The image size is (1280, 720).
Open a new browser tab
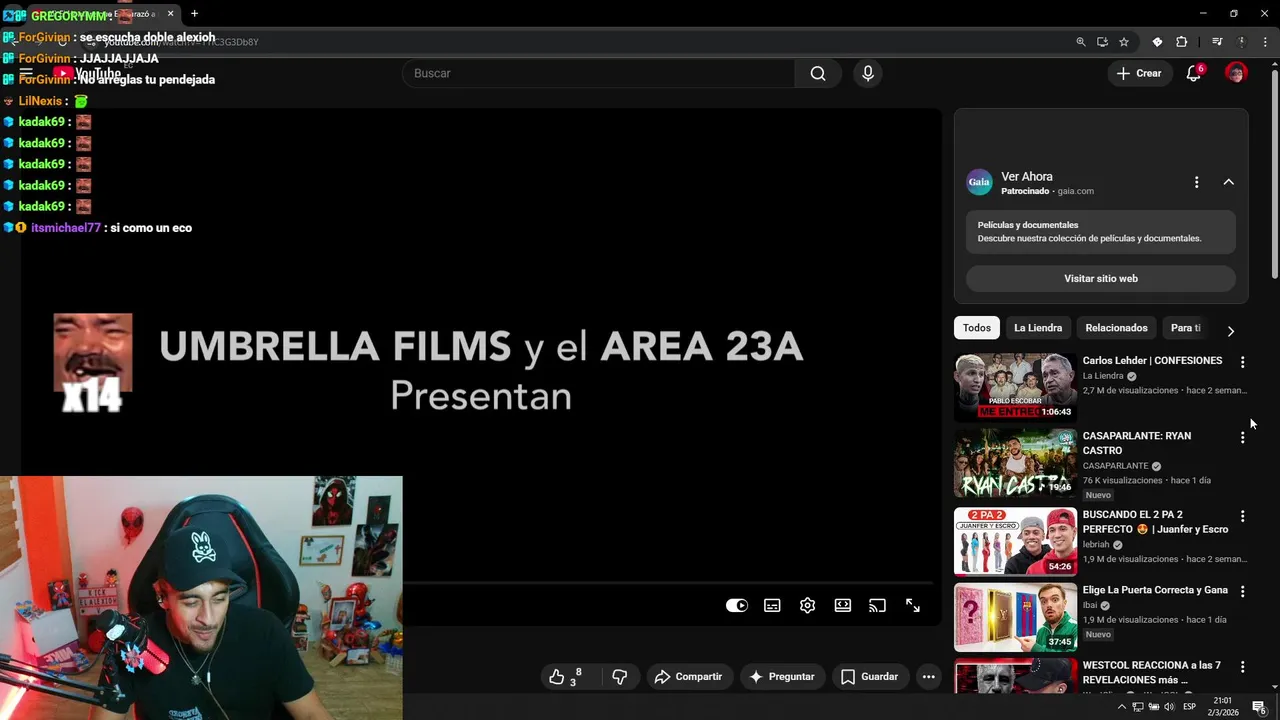tap(194, 14)
